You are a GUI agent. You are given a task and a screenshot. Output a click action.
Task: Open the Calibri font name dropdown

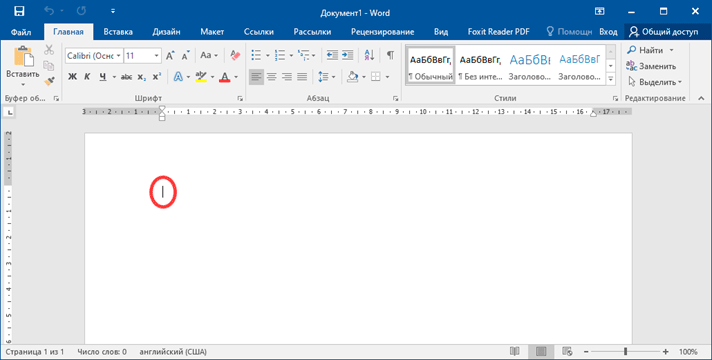point(94,55)
